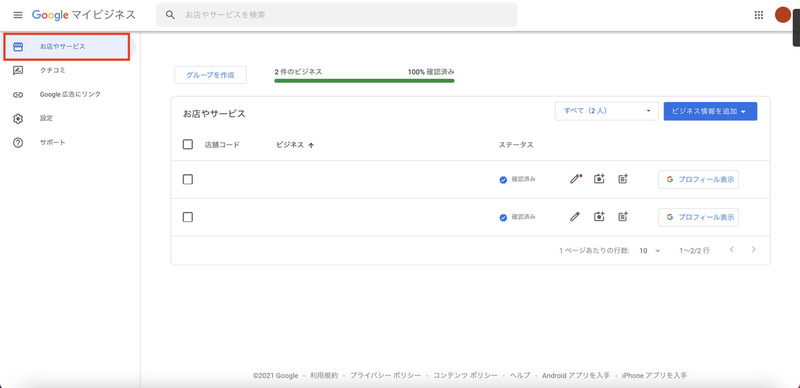
Task: Click the green verification progress bar
Action: [x=364, y=80]
